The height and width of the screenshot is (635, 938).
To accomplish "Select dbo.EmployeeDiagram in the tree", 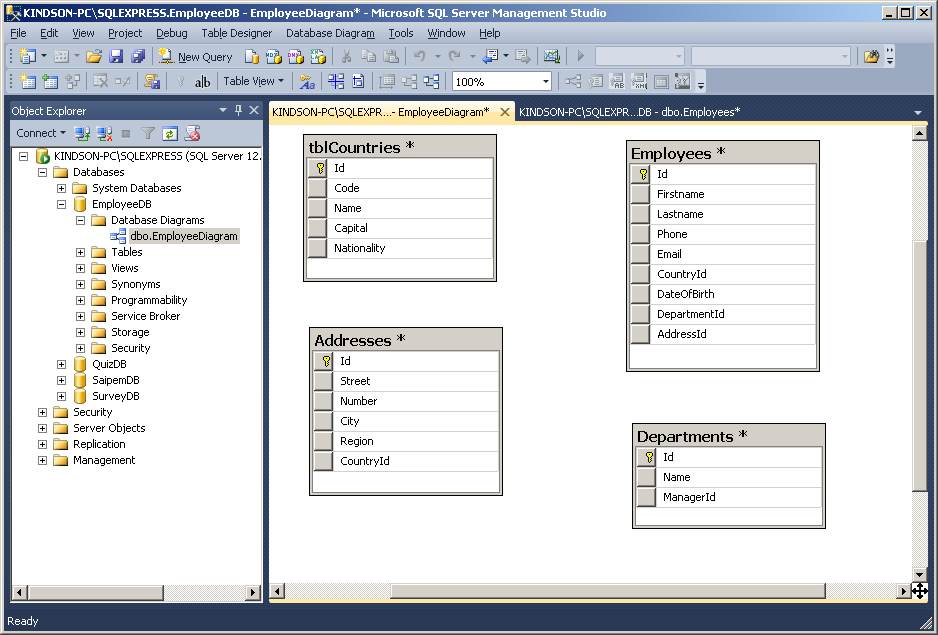I will (x=184, y=236).
